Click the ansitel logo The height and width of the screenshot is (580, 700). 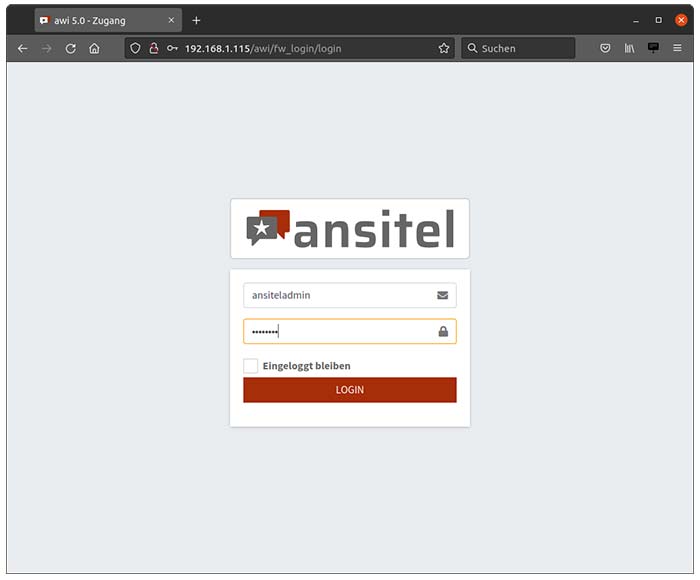tap(350, 229)
